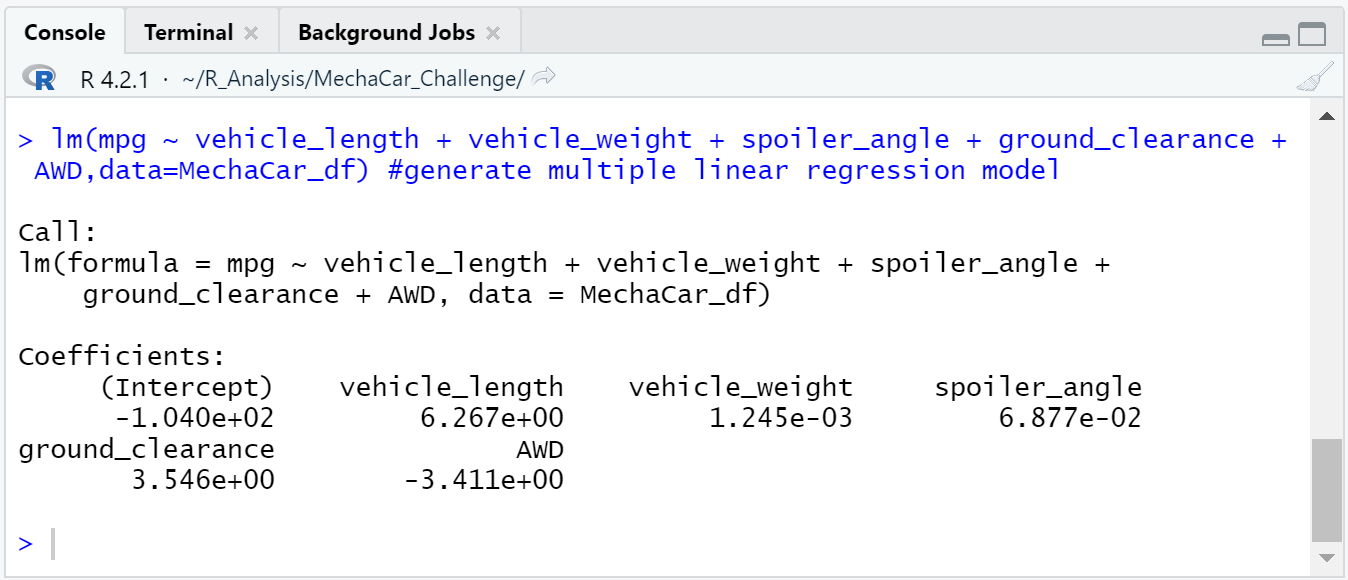This screenshot has width=1348, height=580.
Task: Click the R logo icon
Action: (x=40, y=76)
